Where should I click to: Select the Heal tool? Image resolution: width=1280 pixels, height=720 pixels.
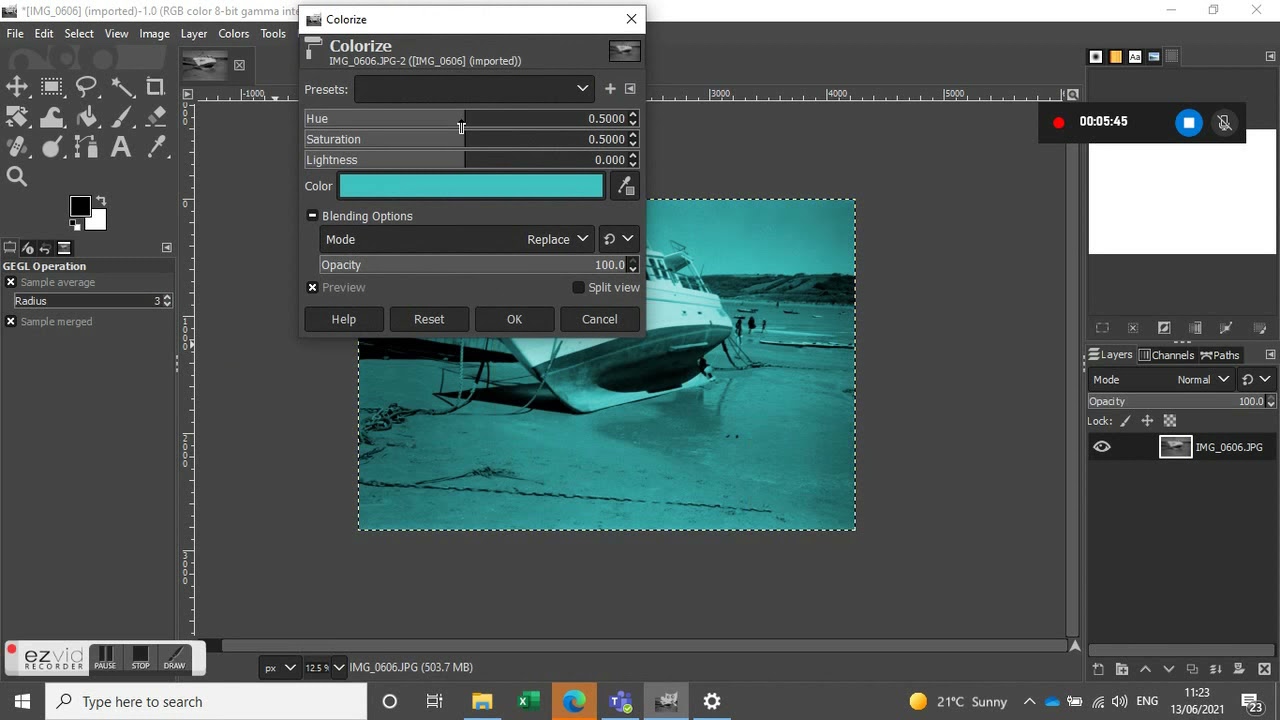click(x=17, y=147)
